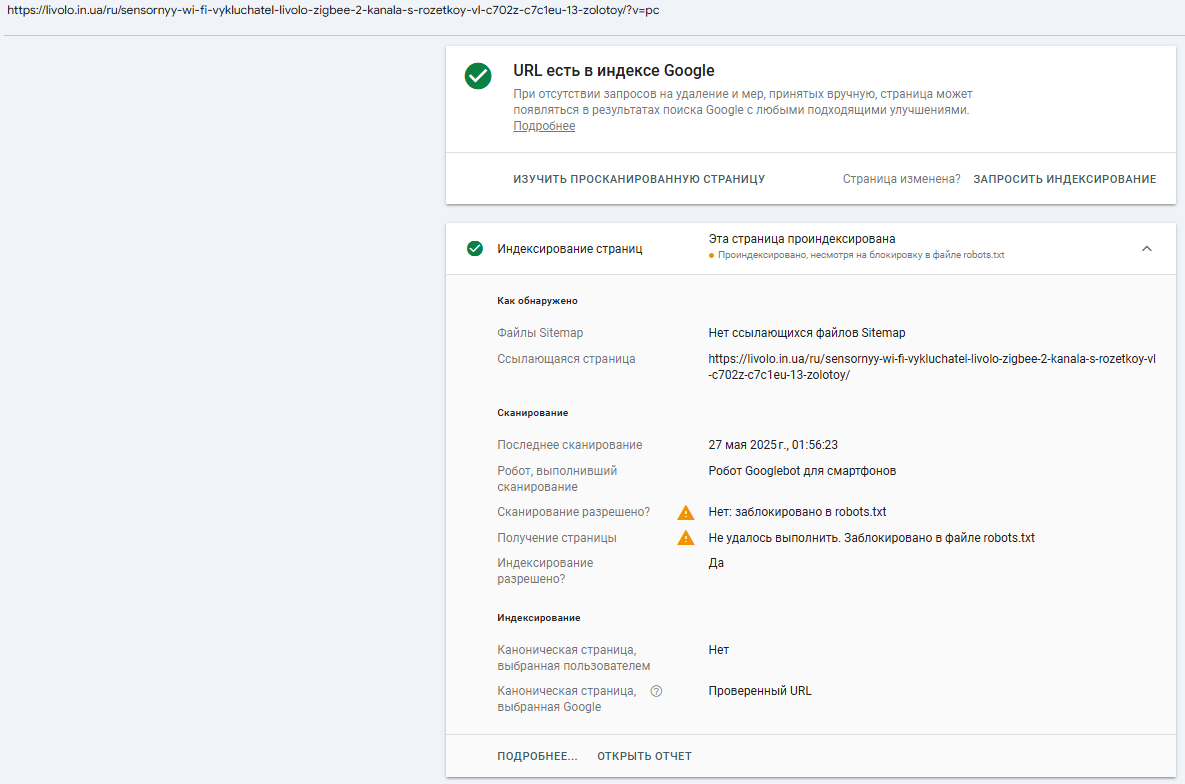Screen dimensions: 1185x784
Task: Click green checkmark beside Индексирование страниц
Action: tap(475, 249)
